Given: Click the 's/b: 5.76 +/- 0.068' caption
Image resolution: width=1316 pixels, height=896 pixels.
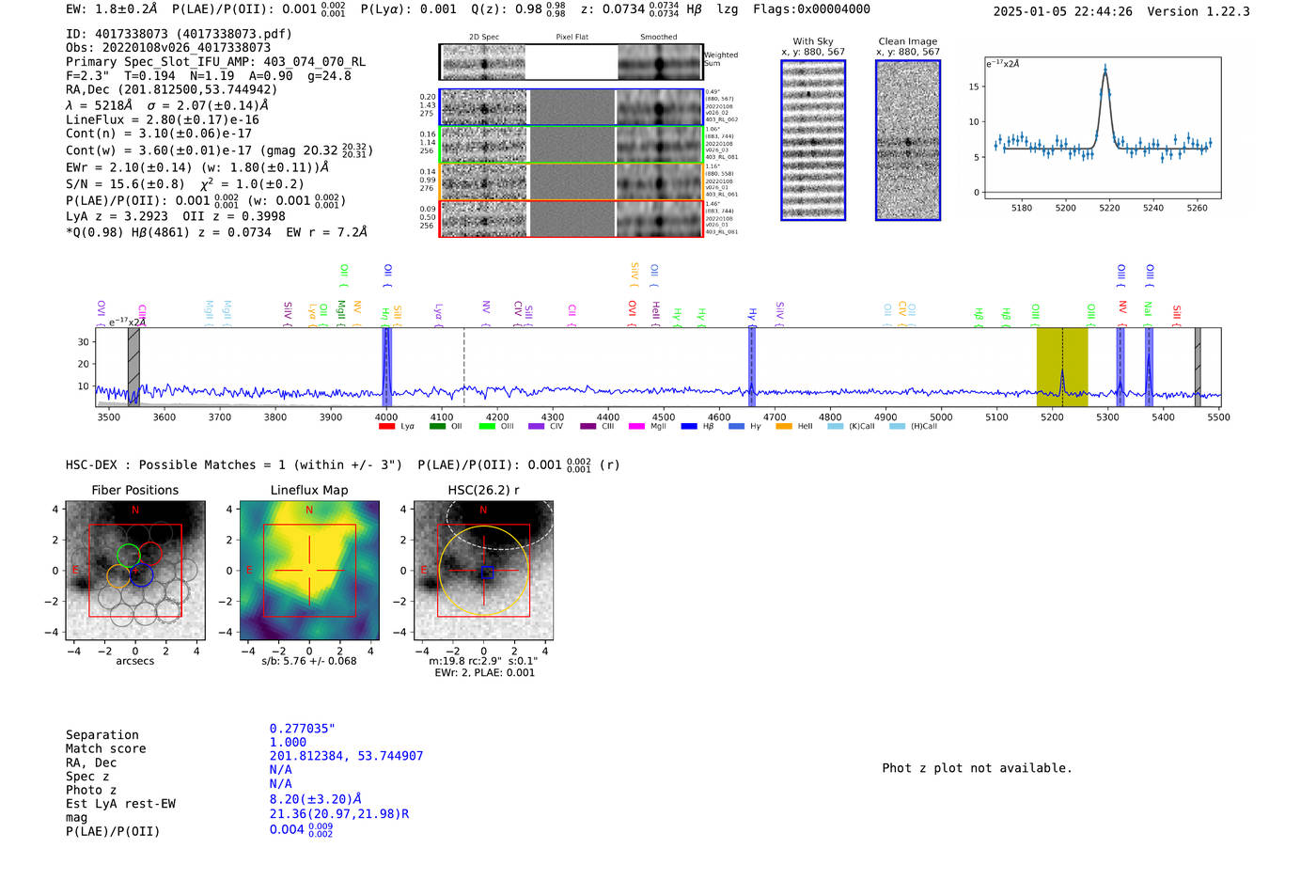Looking at the screenshot, I should (309, 661).
